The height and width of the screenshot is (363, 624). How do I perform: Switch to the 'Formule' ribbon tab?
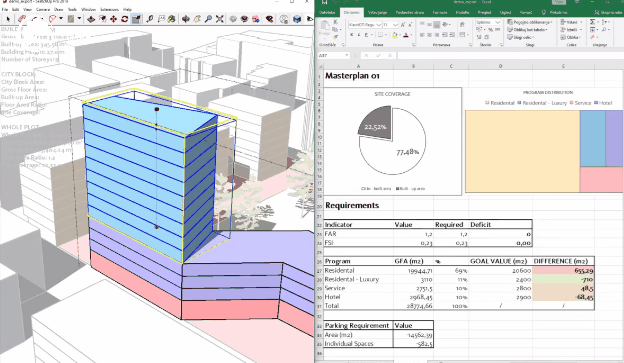[x=440, y=12]
